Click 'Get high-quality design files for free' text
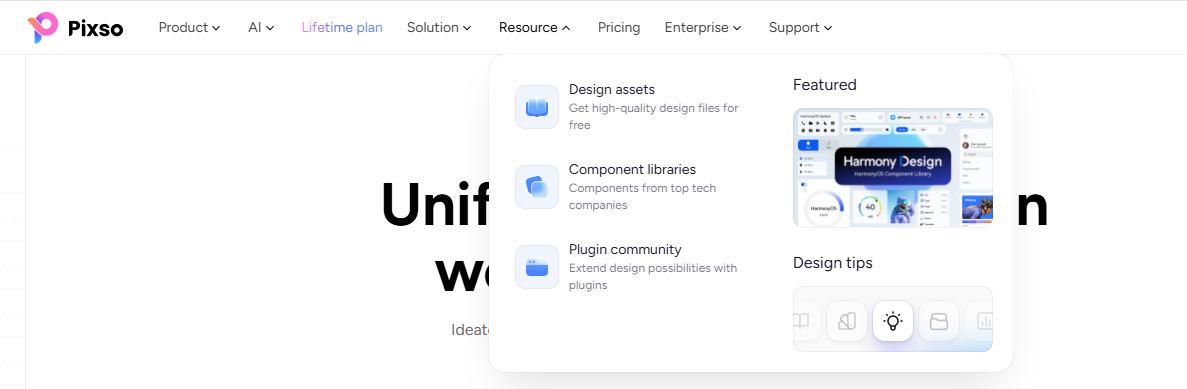This screenshot has width=1187, height=389. click(x=653, y=117)
